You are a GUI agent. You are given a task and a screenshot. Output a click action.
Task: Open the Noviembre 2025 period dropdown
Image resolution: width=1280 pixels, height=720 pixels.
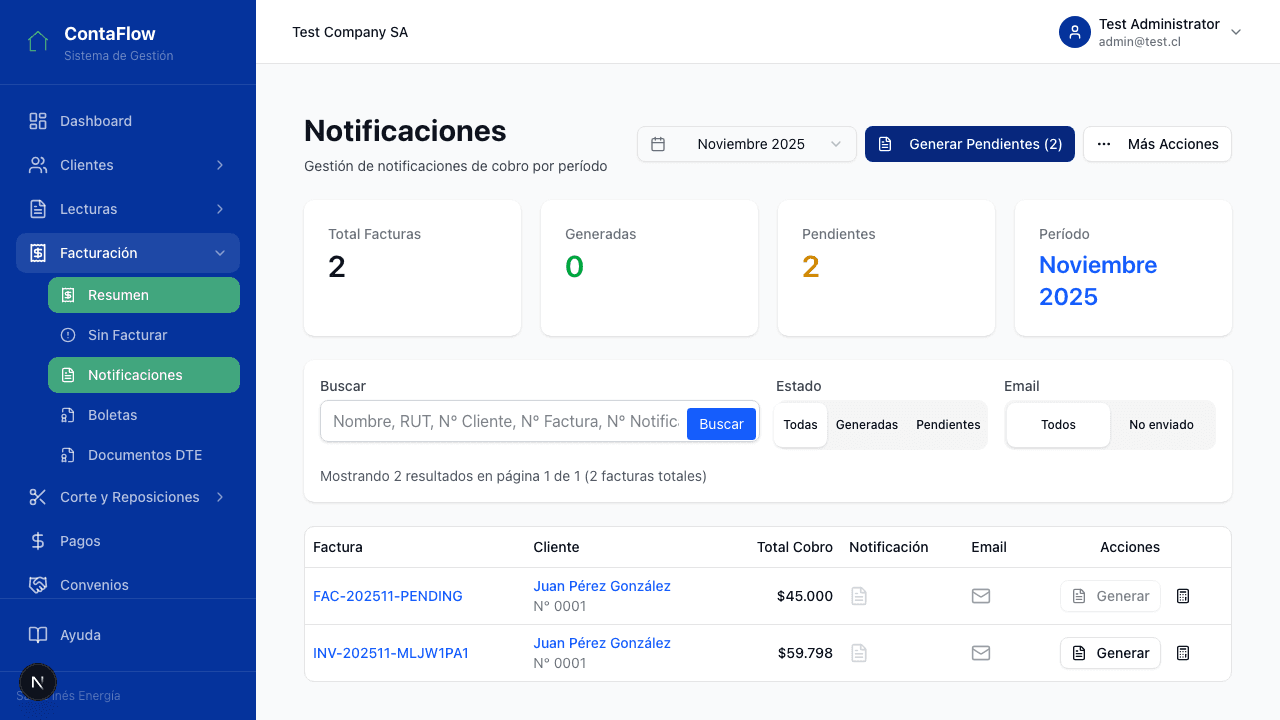(x=747, y=144)
